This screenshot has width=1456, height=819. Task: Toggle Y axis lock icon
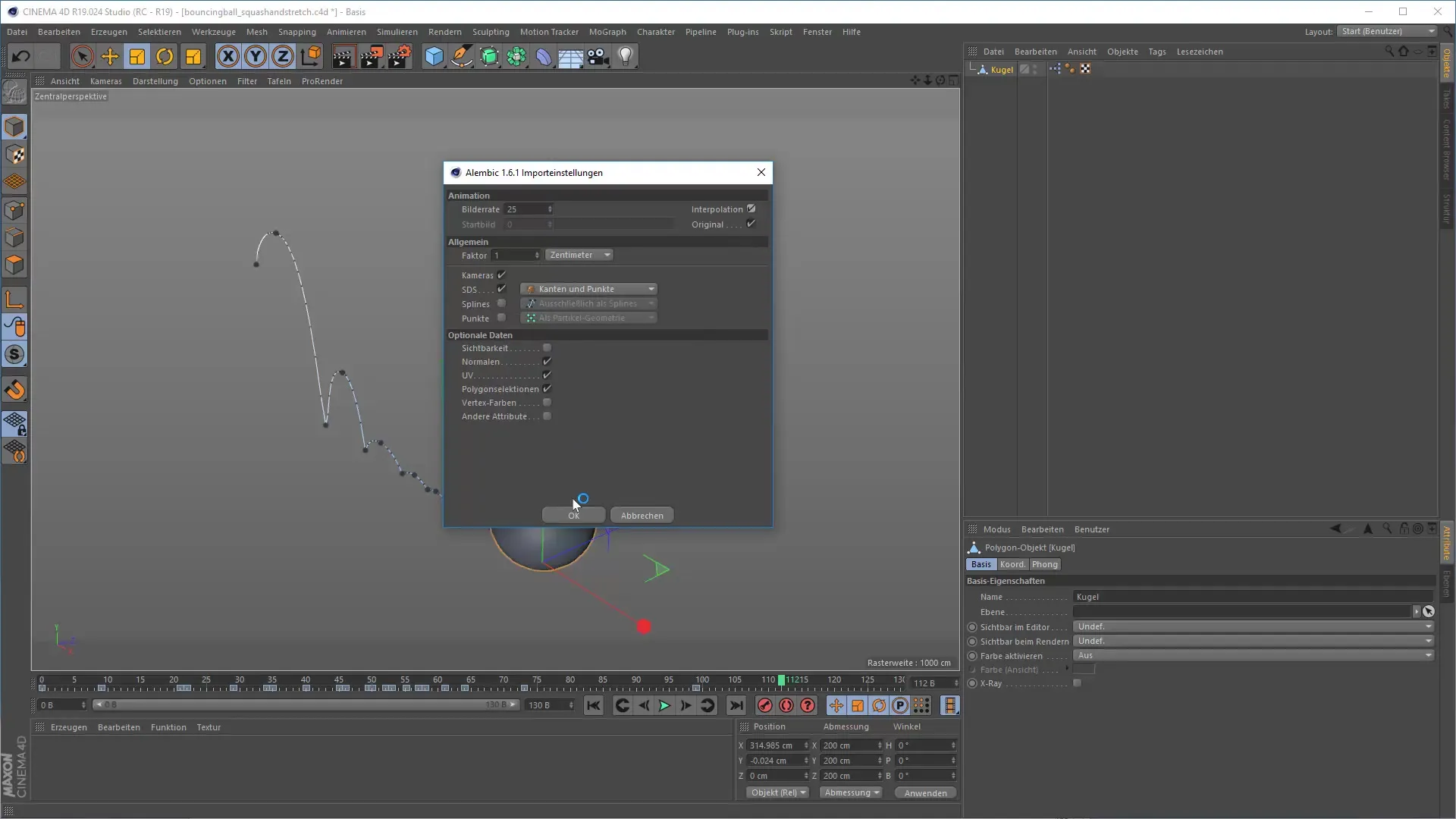coord(256,56)
